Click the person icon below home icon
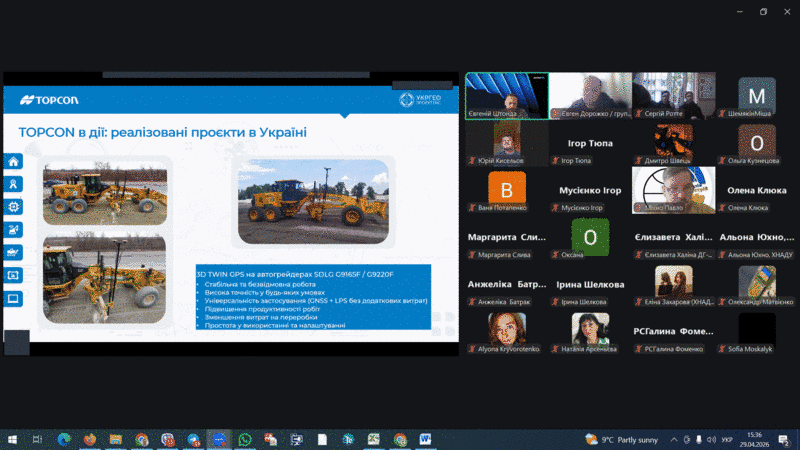 [14, 184]
